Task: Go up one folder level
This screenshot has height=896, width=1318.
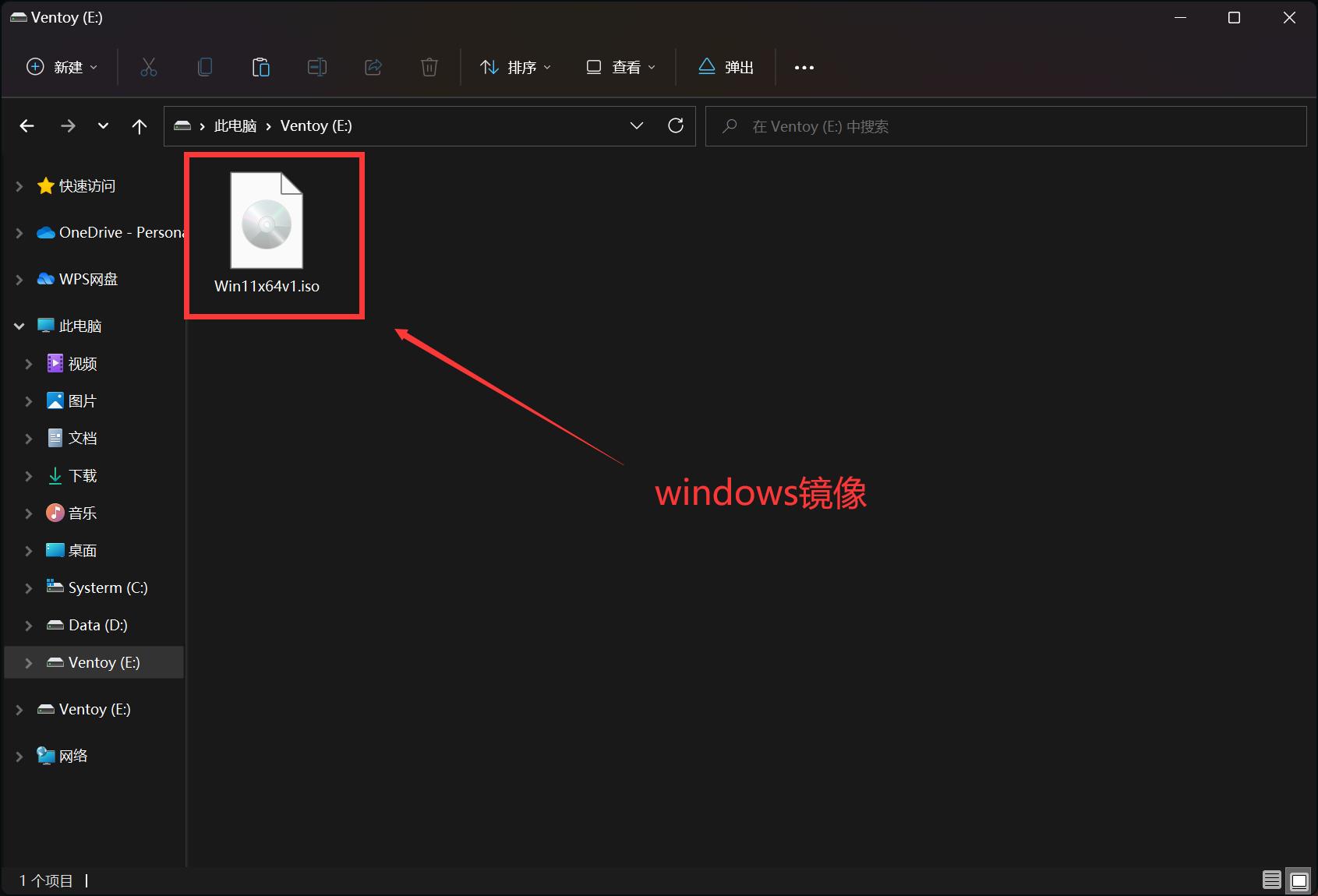Action: (x=140, y=125)
